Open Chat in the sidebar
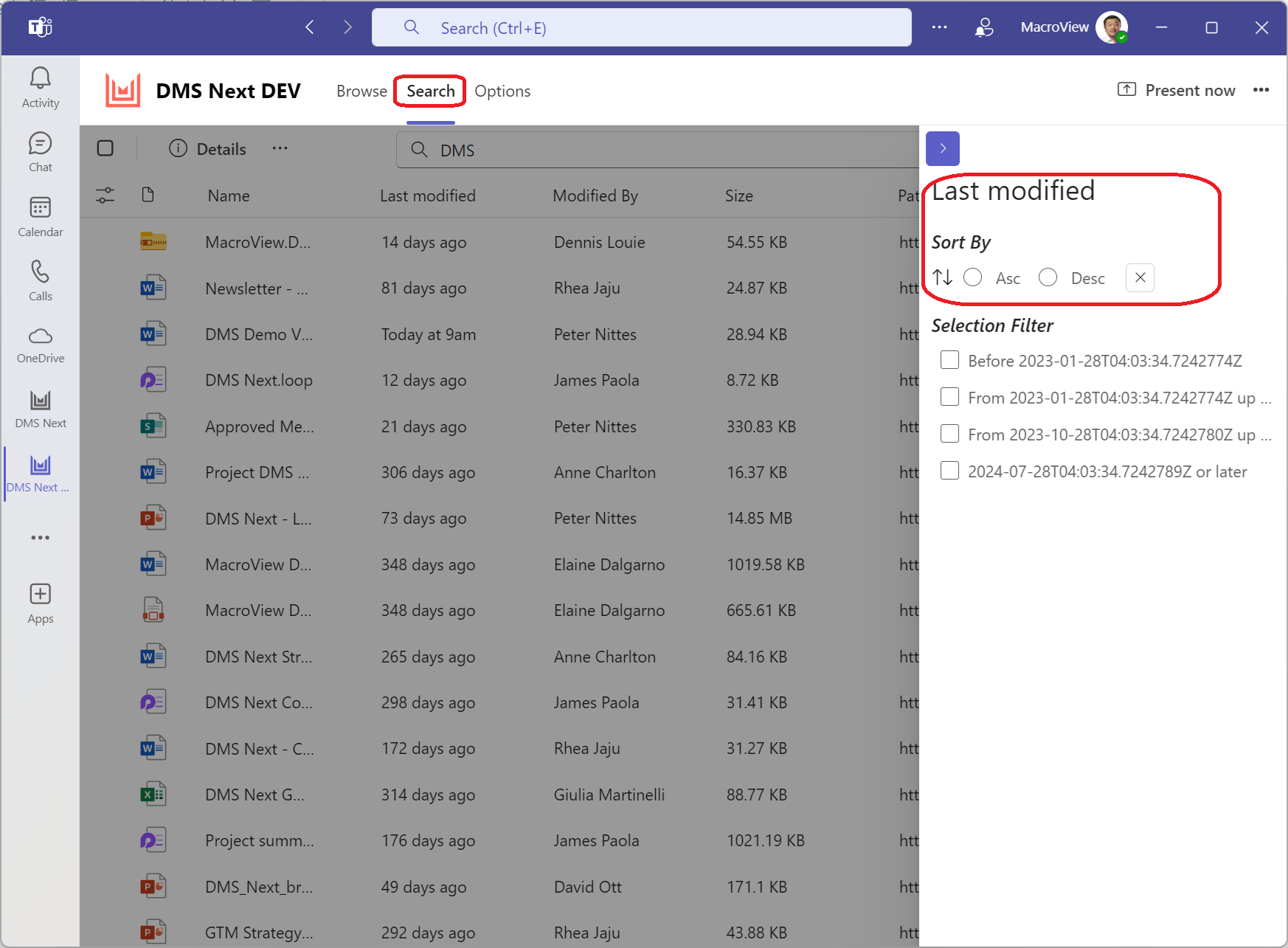Screen dimensions: 1288x948 pos(41,152)
